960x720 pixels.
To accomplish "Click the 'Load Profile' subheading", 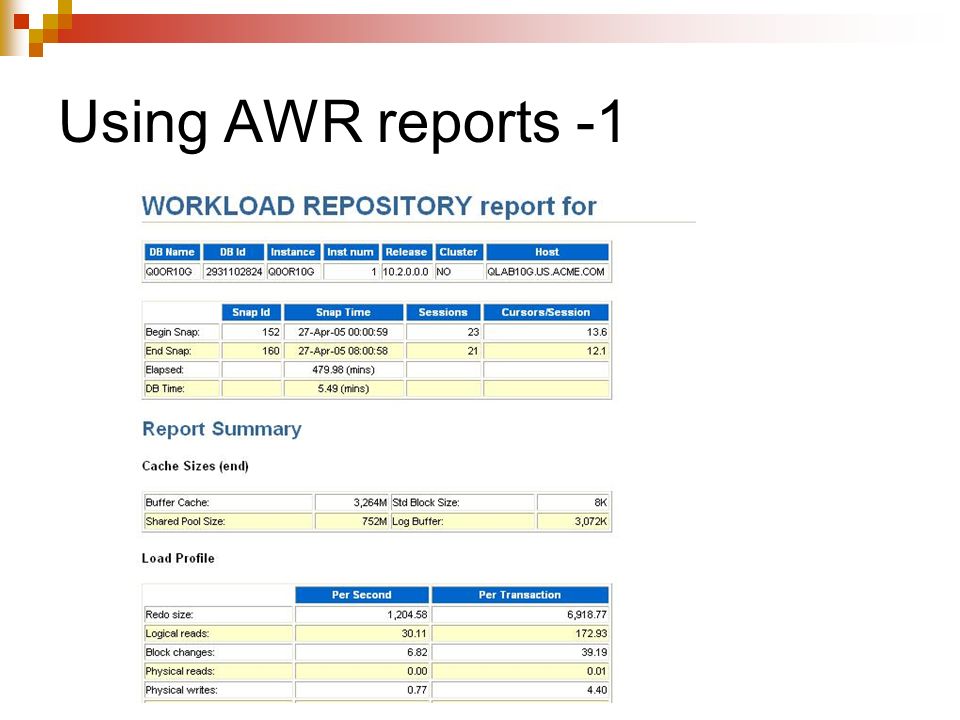I will [178, 558].
